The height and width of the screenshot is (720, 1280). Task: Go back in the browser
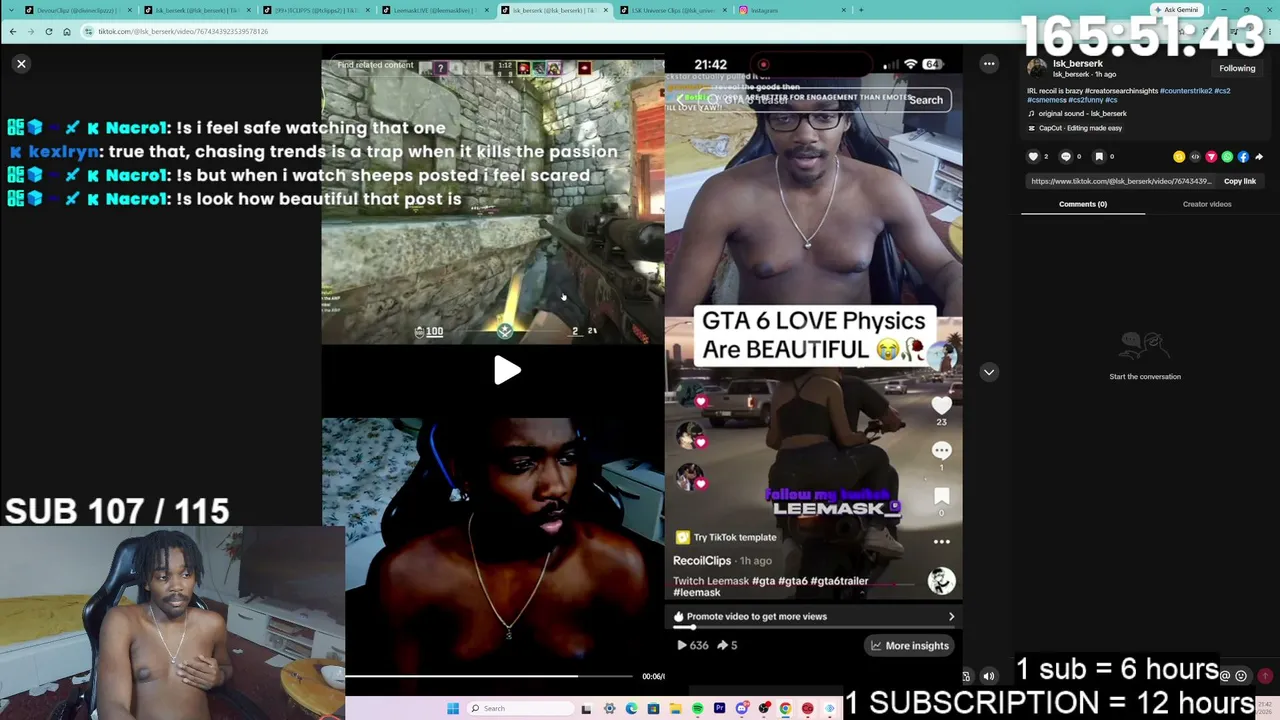coord(13,31)
